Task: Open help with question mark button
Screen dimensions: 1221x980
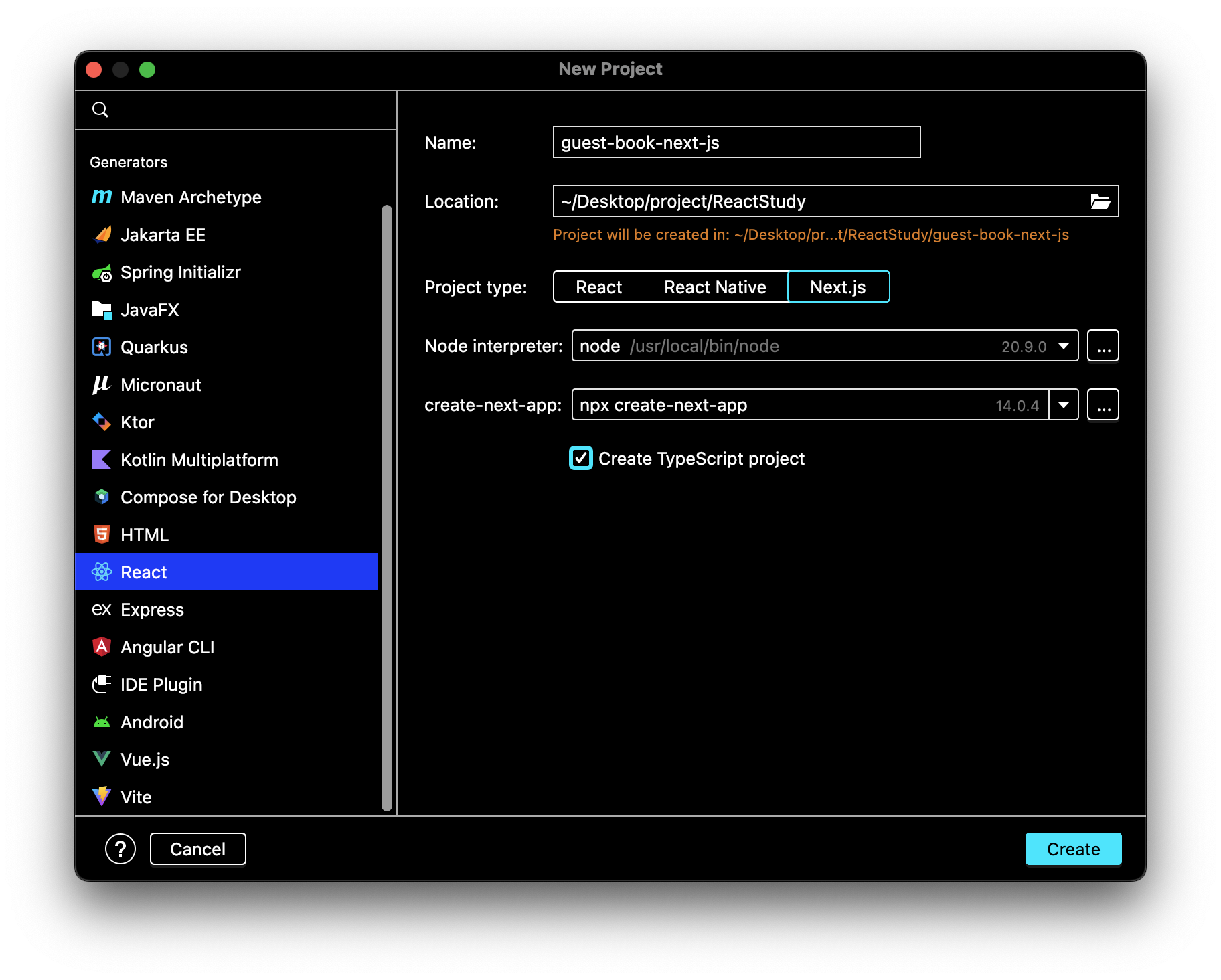Action: pos(120,849)
